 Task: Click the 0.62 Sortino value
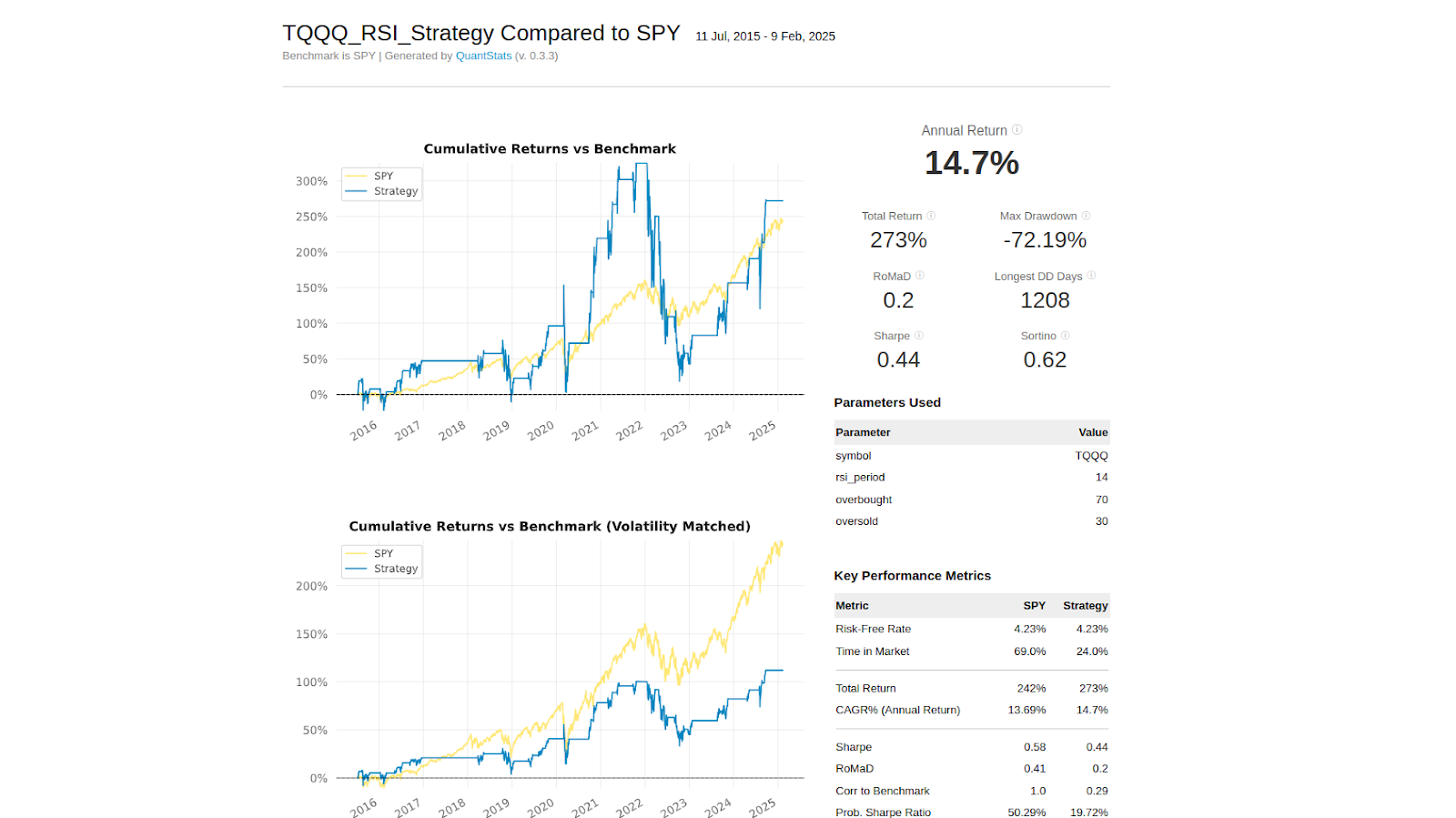tap(1045, 360)
